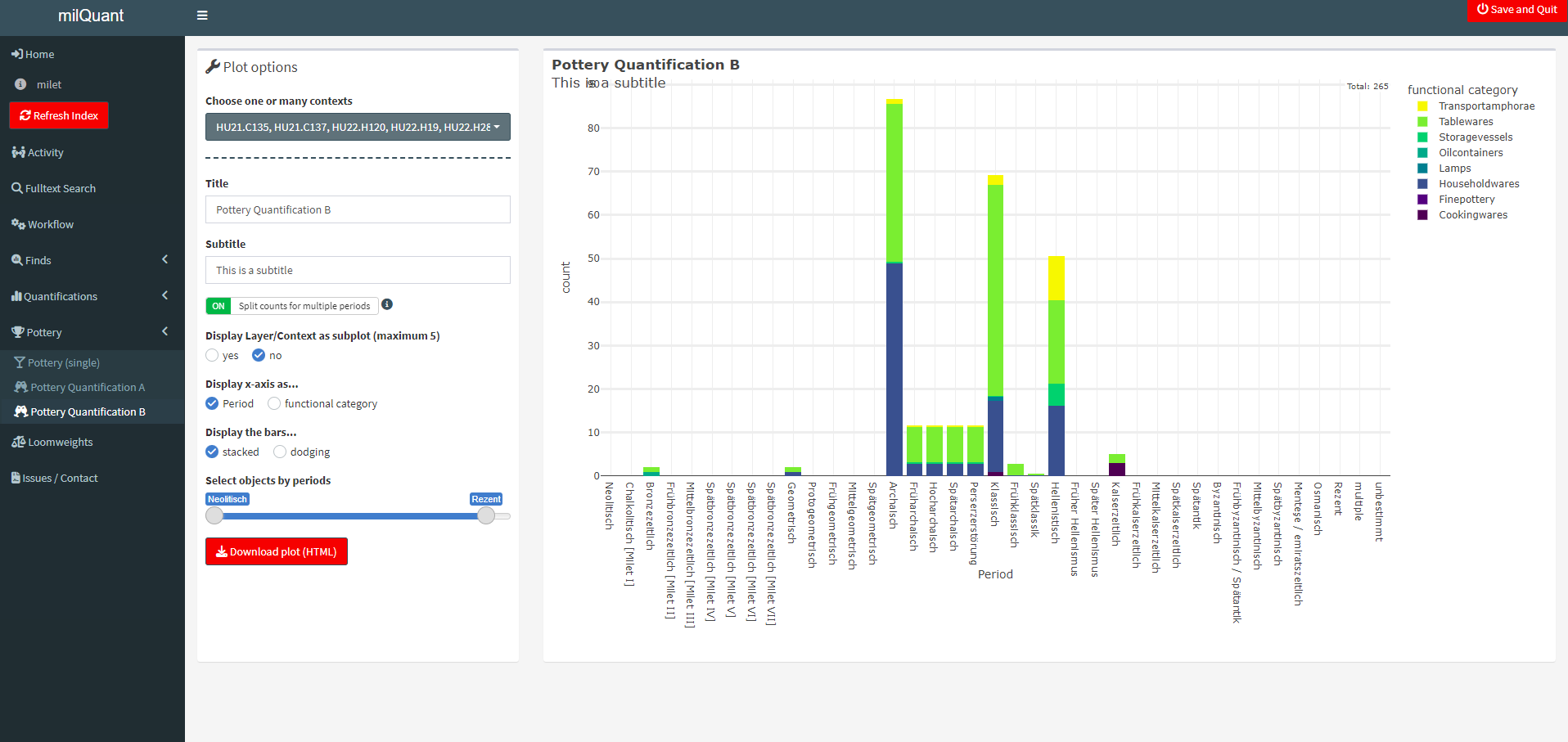Collapse the Pottery submenu chevron
The width and height of the screenshot is (1568, 742).
(x=164, y=331)
